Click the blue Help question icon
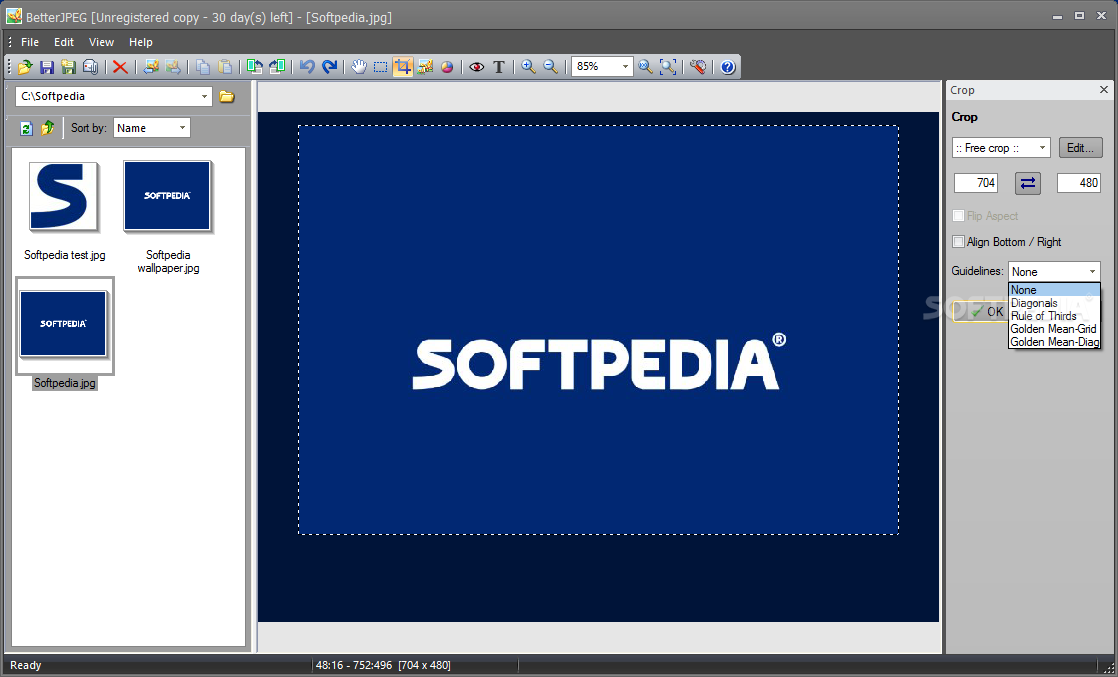 pos(727,67)
